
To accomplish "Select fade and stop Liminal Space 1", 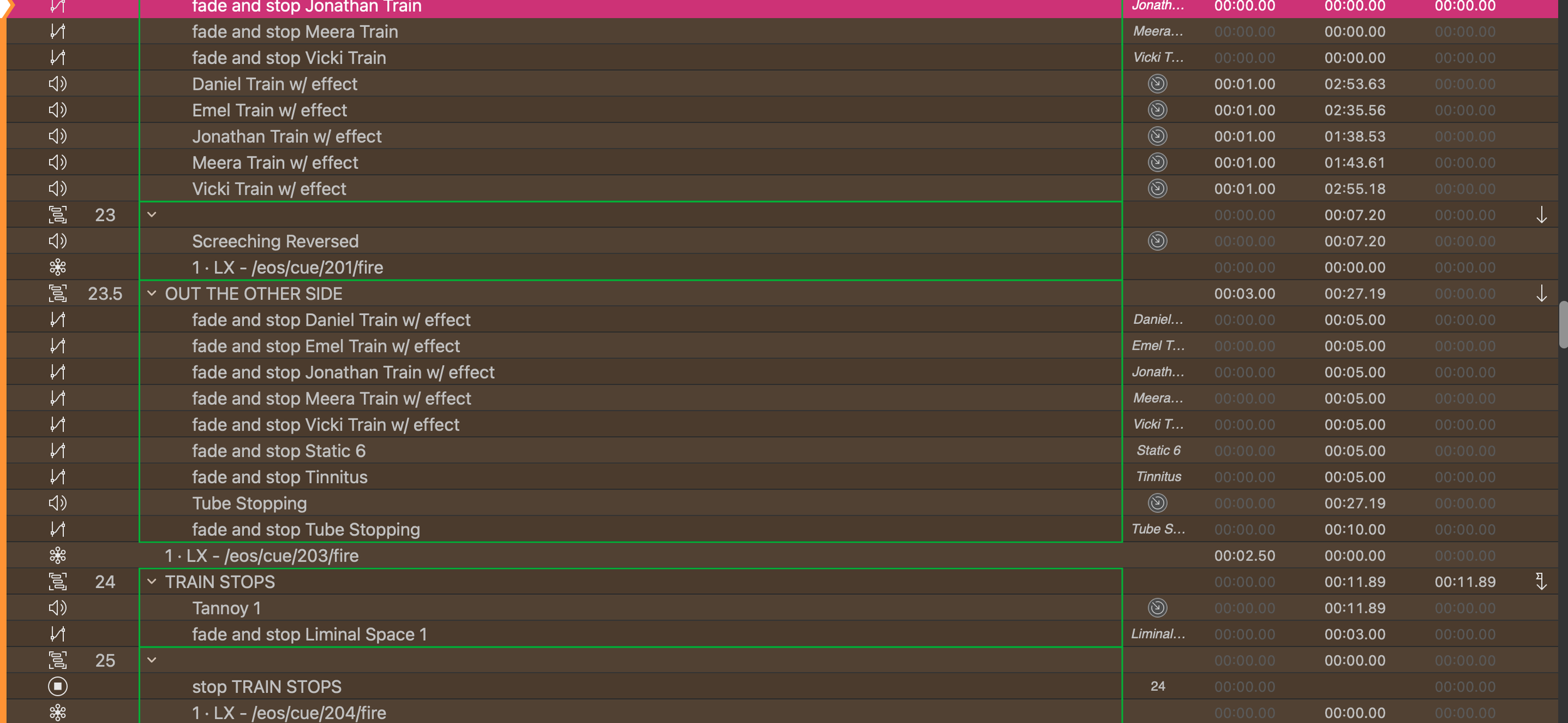I will 782,635.
